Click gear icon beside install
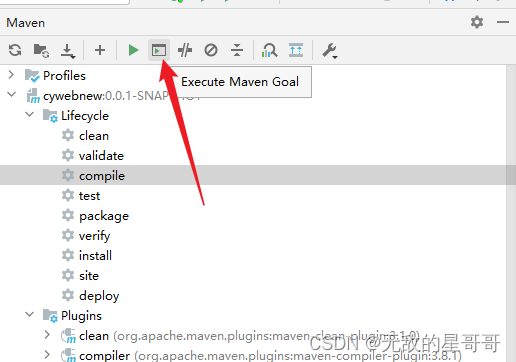Viewport: 516px width, 362px height. click(x=68, y=255)
